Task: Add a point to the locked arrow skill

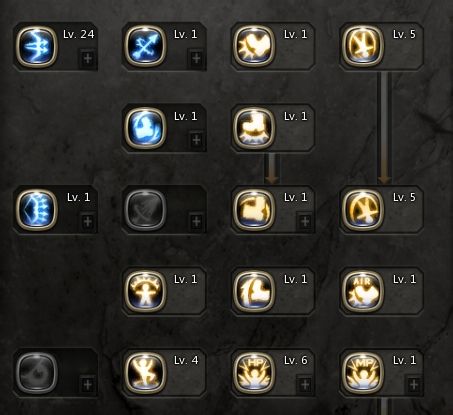Action: tap(196, 222)
